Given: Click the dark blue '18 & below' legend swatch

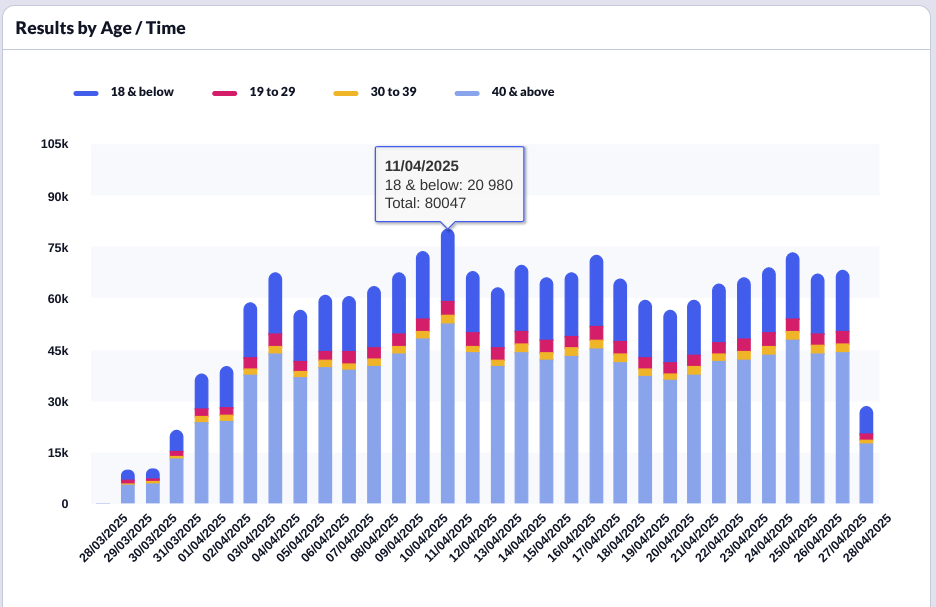Looking at the screenshot, I should [x=86, y=93].
